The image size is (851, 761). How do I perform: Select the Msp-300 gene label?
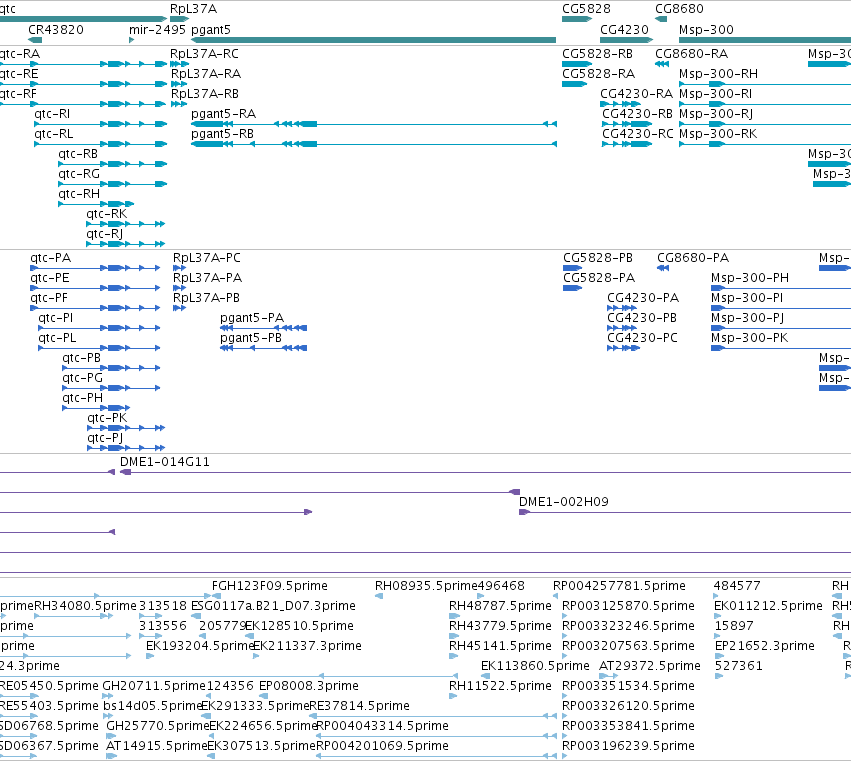[706, 30]
